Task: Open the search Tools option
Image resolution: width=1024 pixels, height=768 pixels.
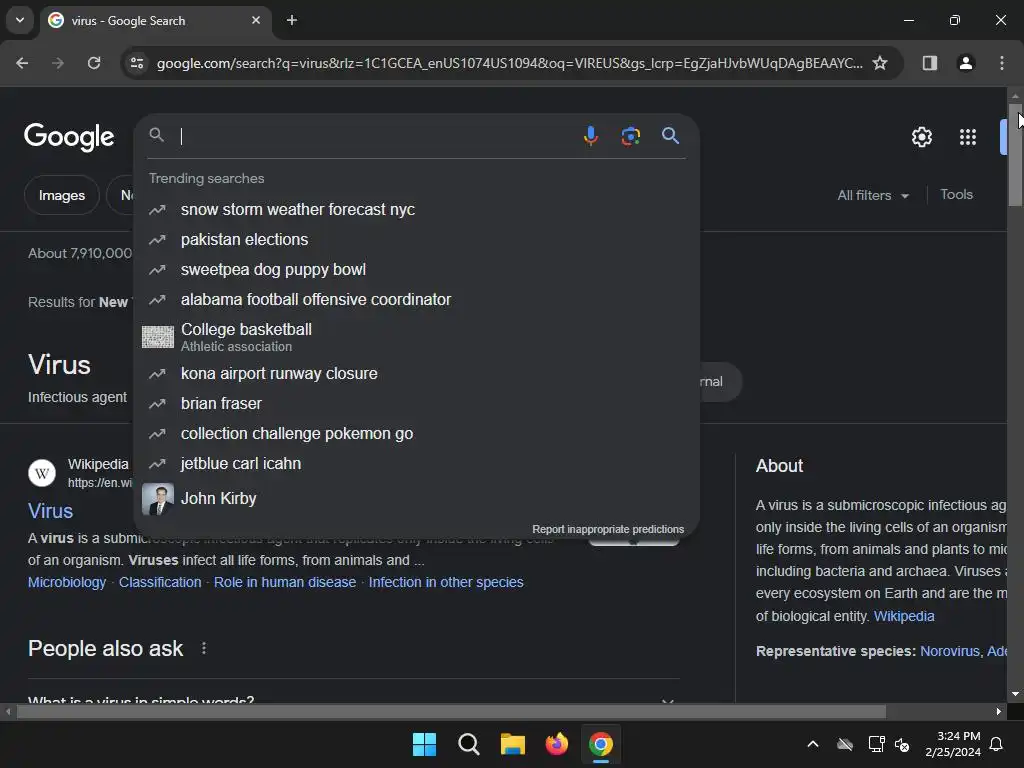Action: 956,195
